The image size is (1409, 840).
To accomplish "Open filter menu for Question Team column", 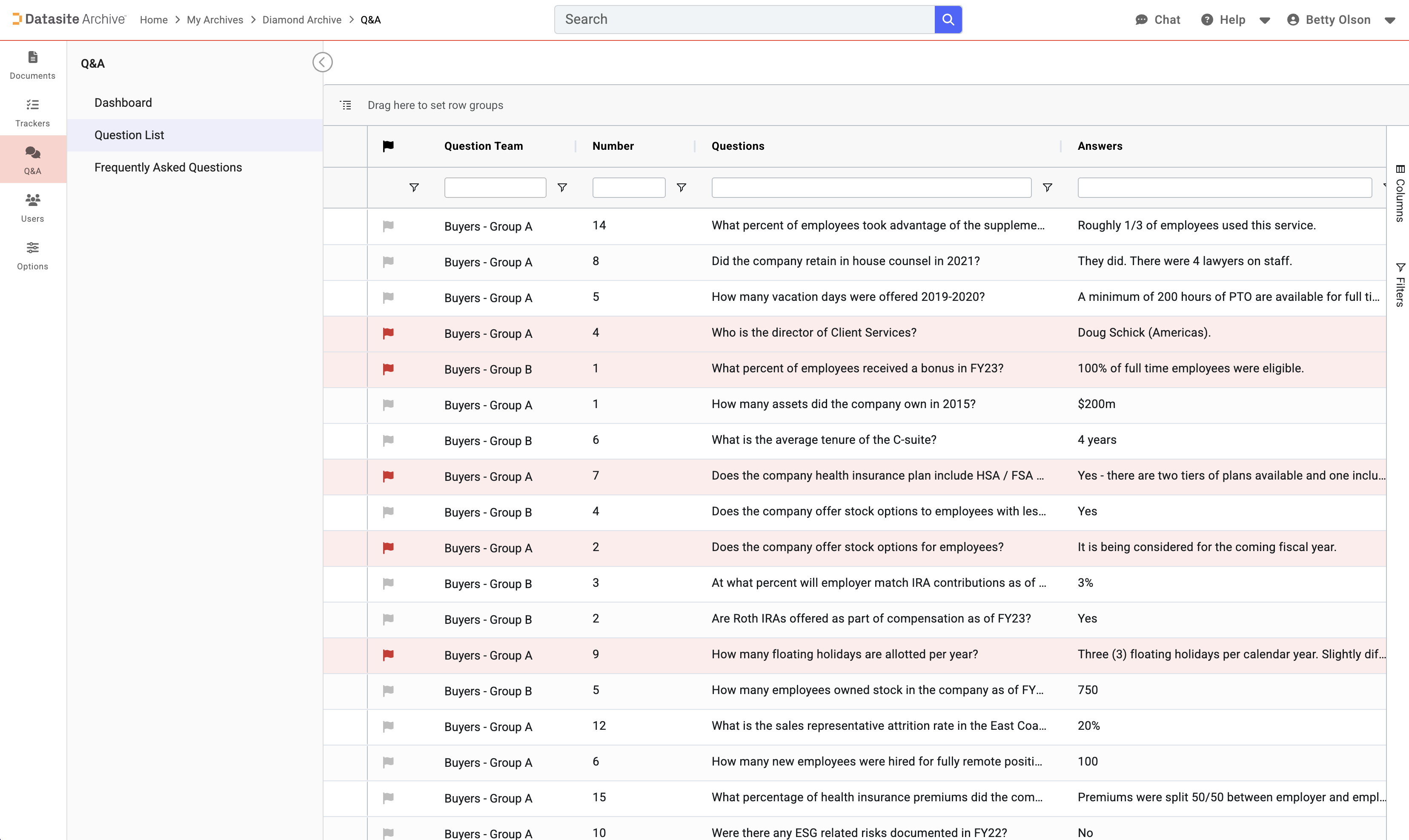I will [561, 187].
